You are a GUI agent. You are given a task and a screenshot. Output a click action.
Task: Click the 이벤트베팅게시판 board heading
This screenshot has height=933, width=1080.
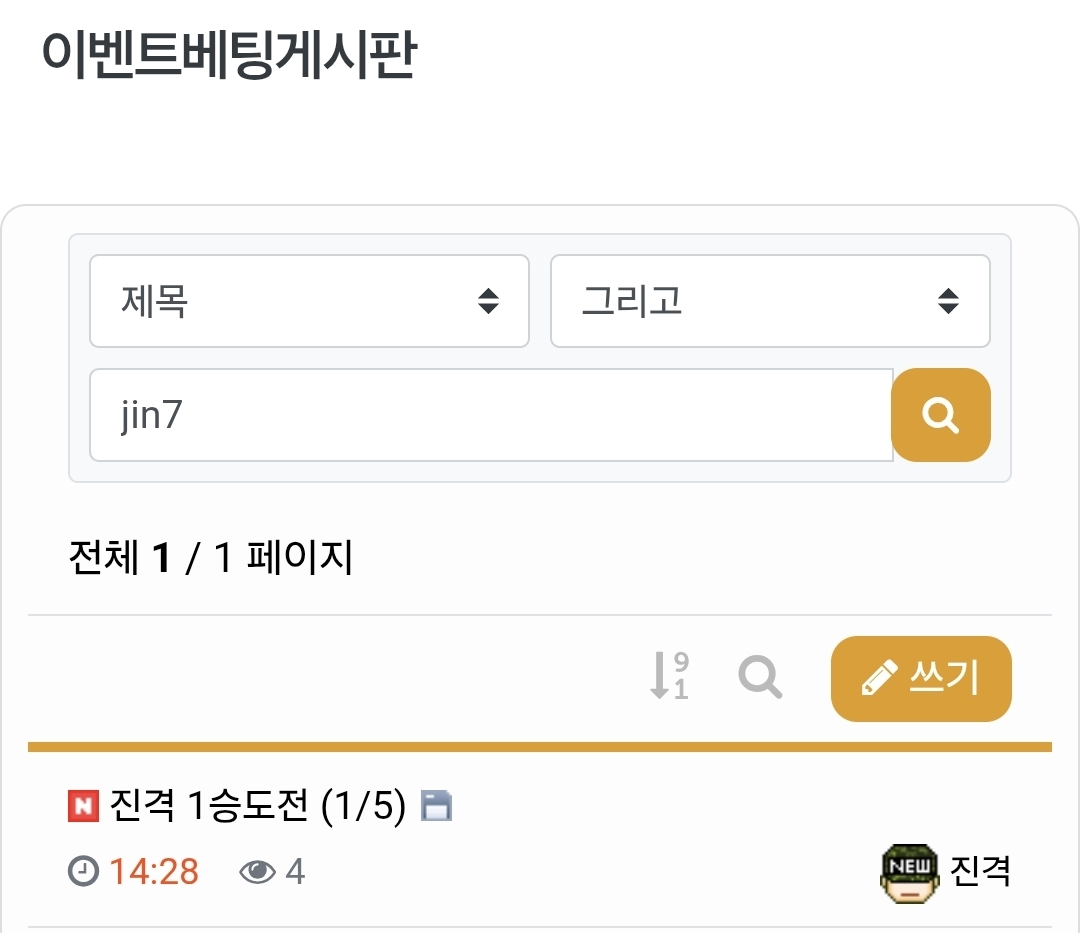(x=229, y=57)
